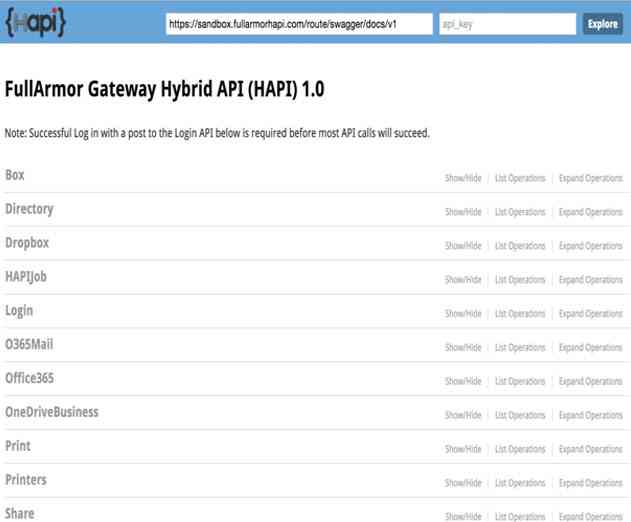Click the Explore button
The height and width of the screenshot is (522, 631).
click(602, 24)
